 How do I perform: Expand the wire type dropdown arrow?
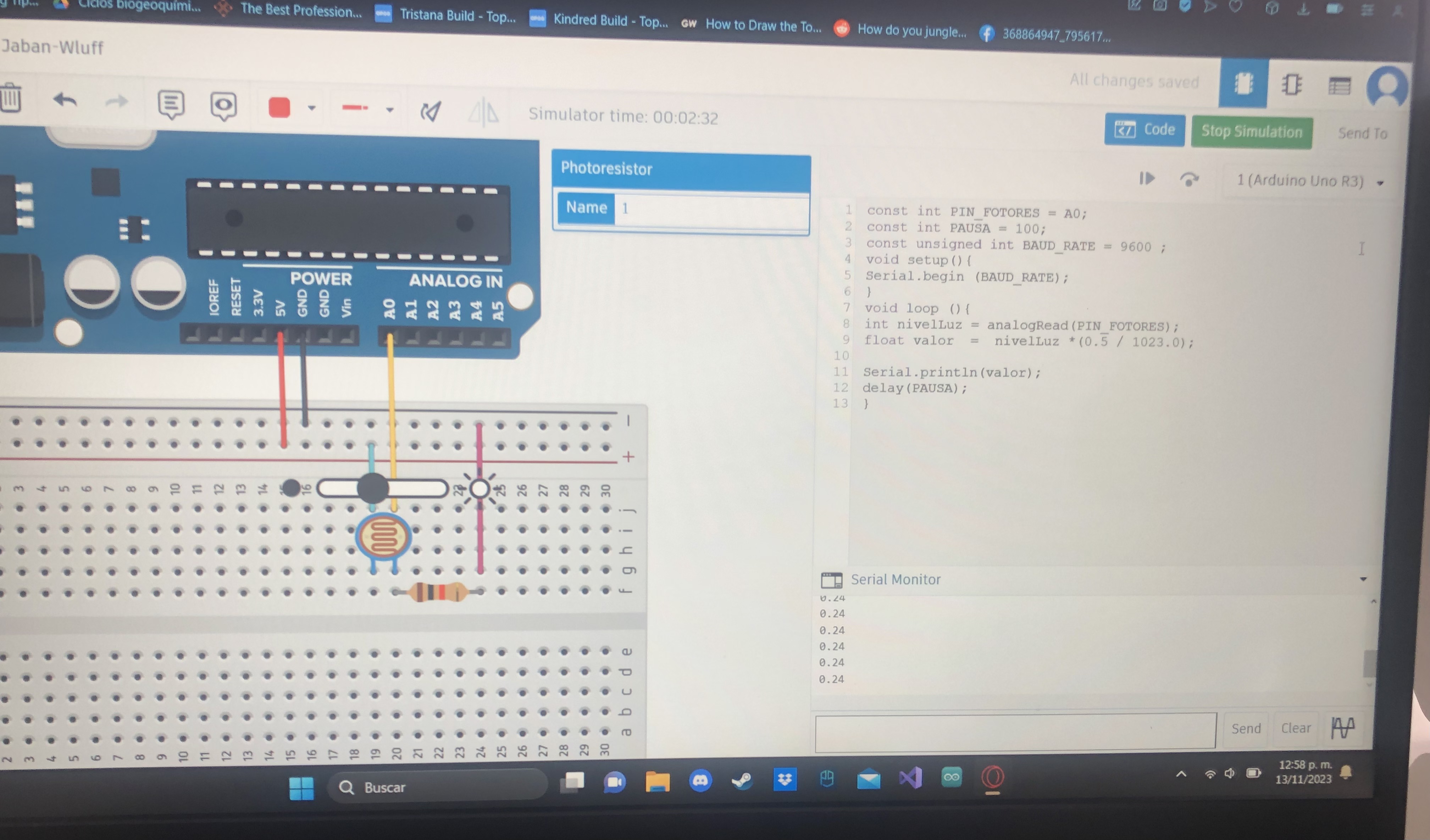(390, 110)
